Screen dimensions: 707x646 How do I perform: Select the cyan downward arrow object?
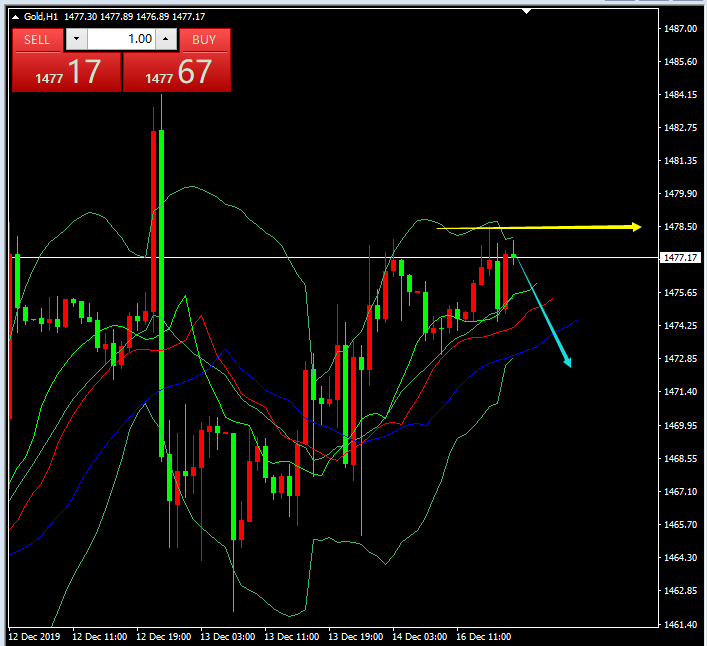click(x=545, y=315)
